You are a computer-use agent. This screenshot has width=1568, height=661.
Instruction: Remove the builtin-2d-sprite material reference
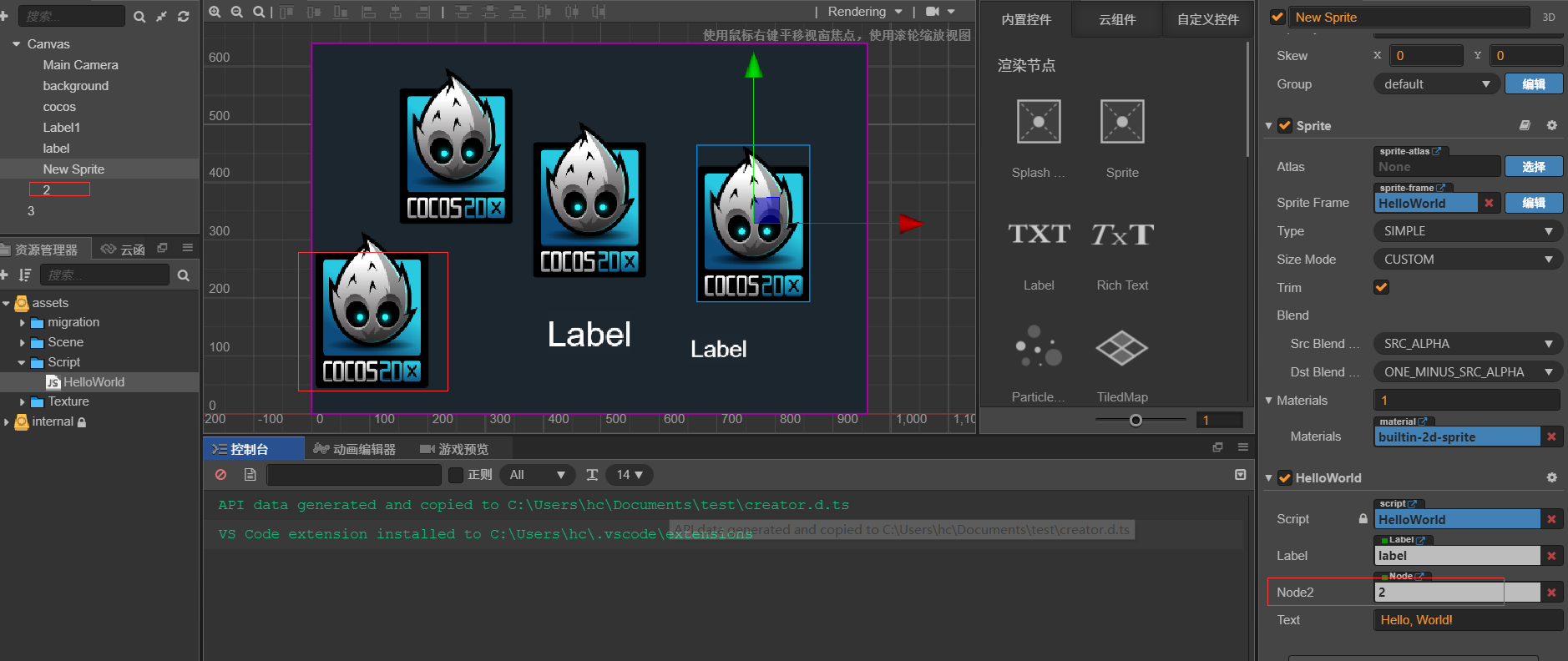pos(1551,436)
